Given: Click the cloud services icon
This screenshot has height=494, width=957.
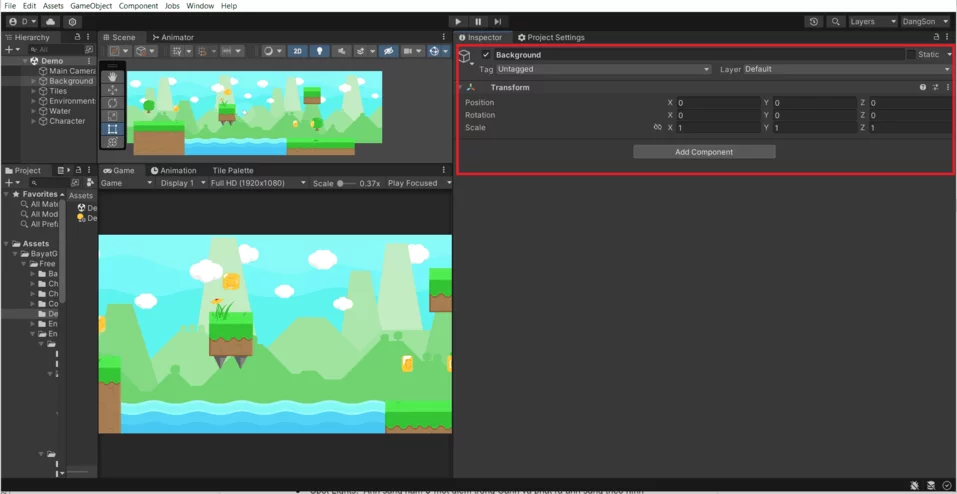Looking at the screenshot, I should pos(50,21).
